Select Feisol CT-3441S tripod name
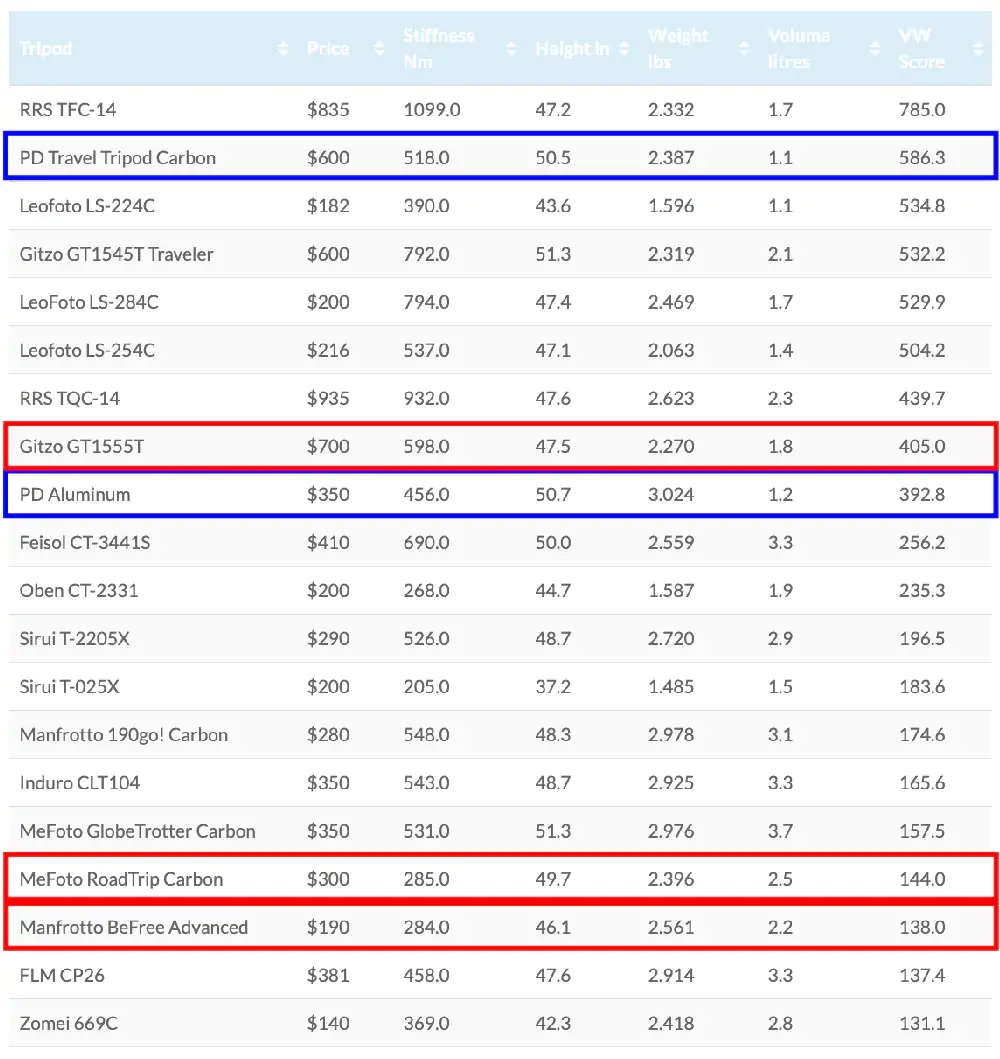 click(84, 542)
